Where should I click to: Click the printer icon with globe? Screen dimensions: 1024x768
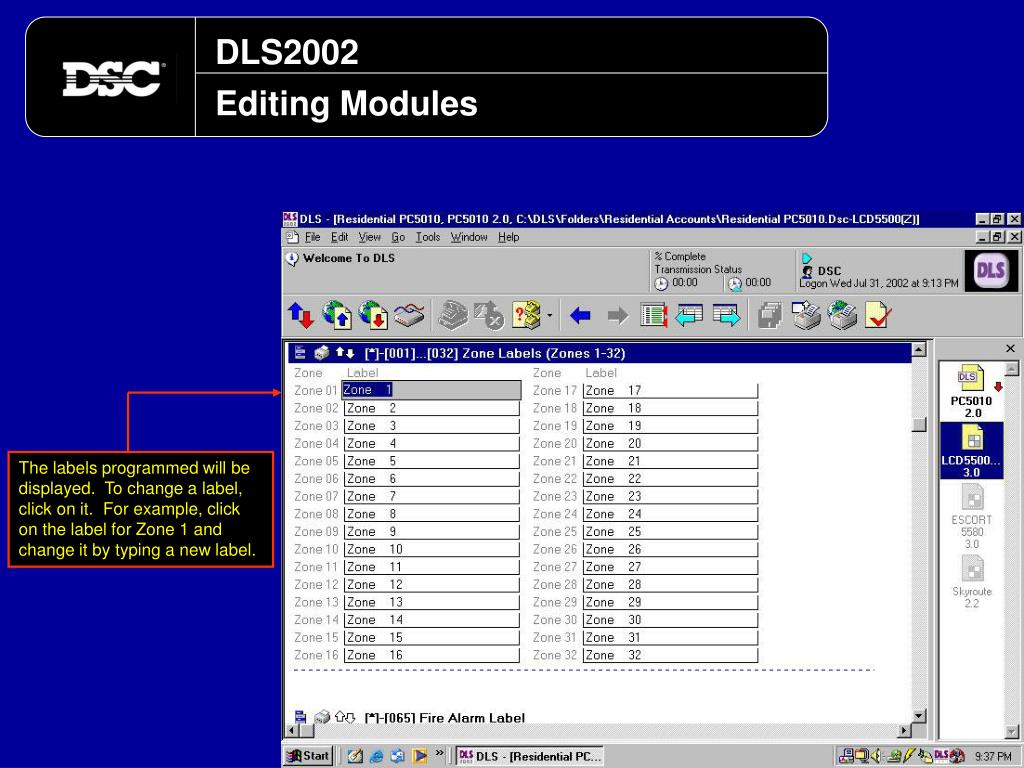[843, 315]
